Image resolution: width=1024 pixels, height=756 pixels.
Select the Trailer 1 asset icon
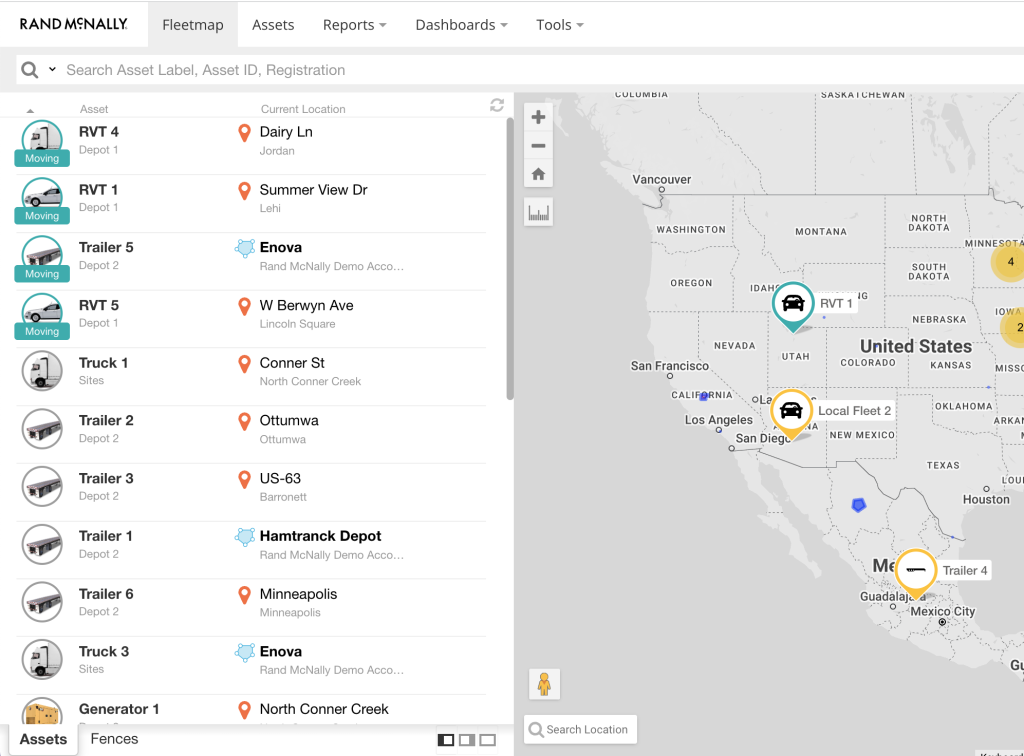tap(42, 544)
